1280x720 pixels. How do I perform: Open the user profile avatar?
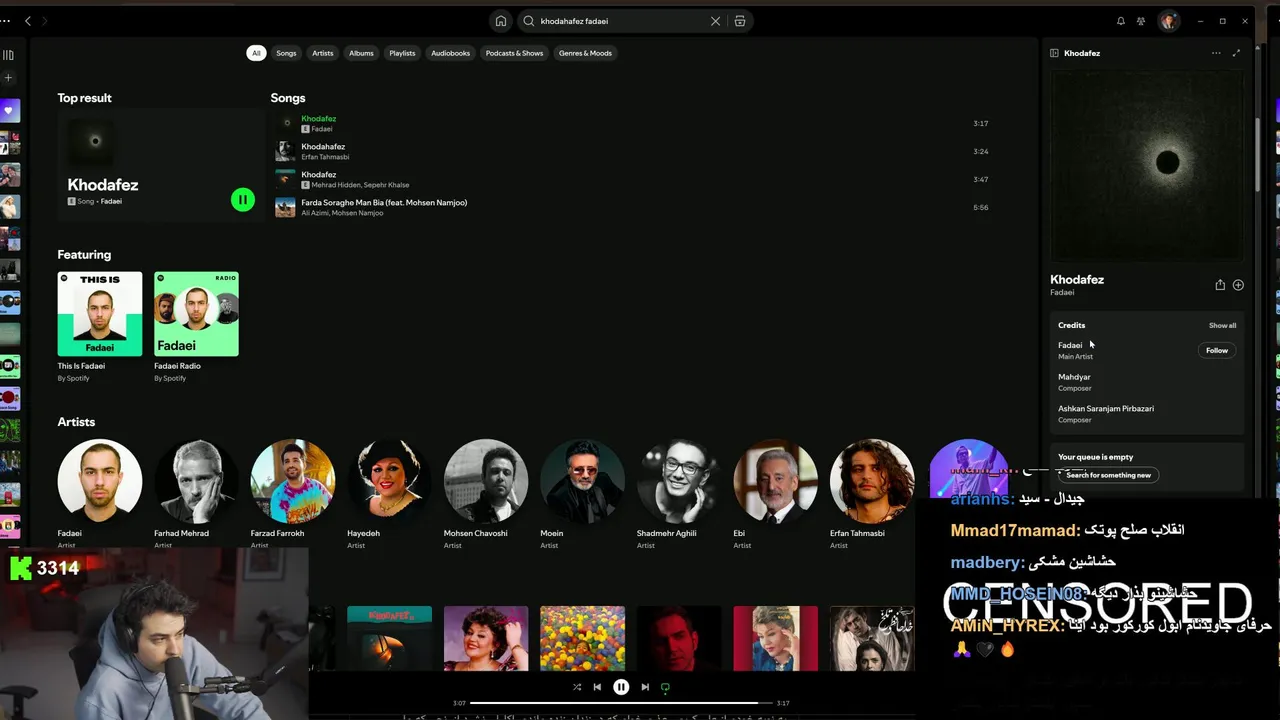(x=1168, y=21)
